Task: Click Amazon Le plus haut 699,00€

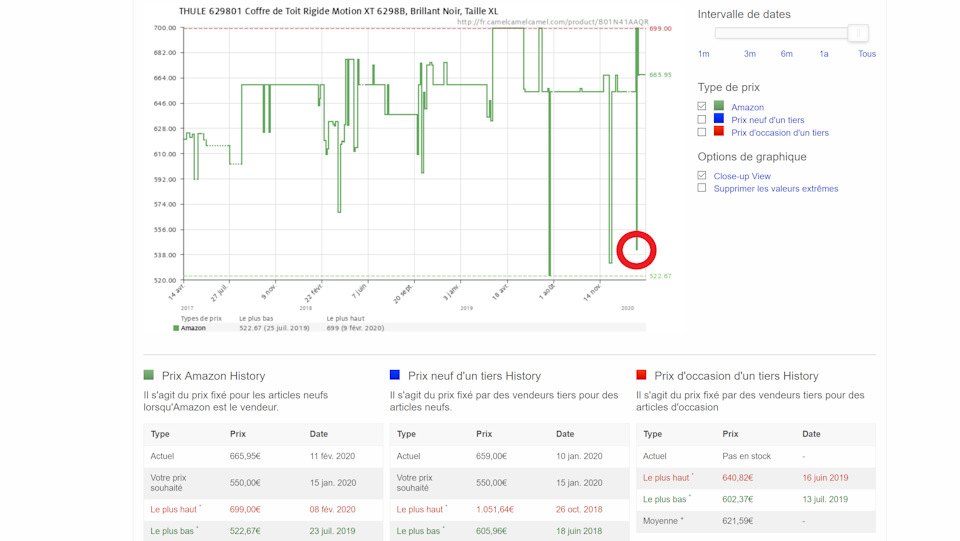Action: [x=245, y=509]
